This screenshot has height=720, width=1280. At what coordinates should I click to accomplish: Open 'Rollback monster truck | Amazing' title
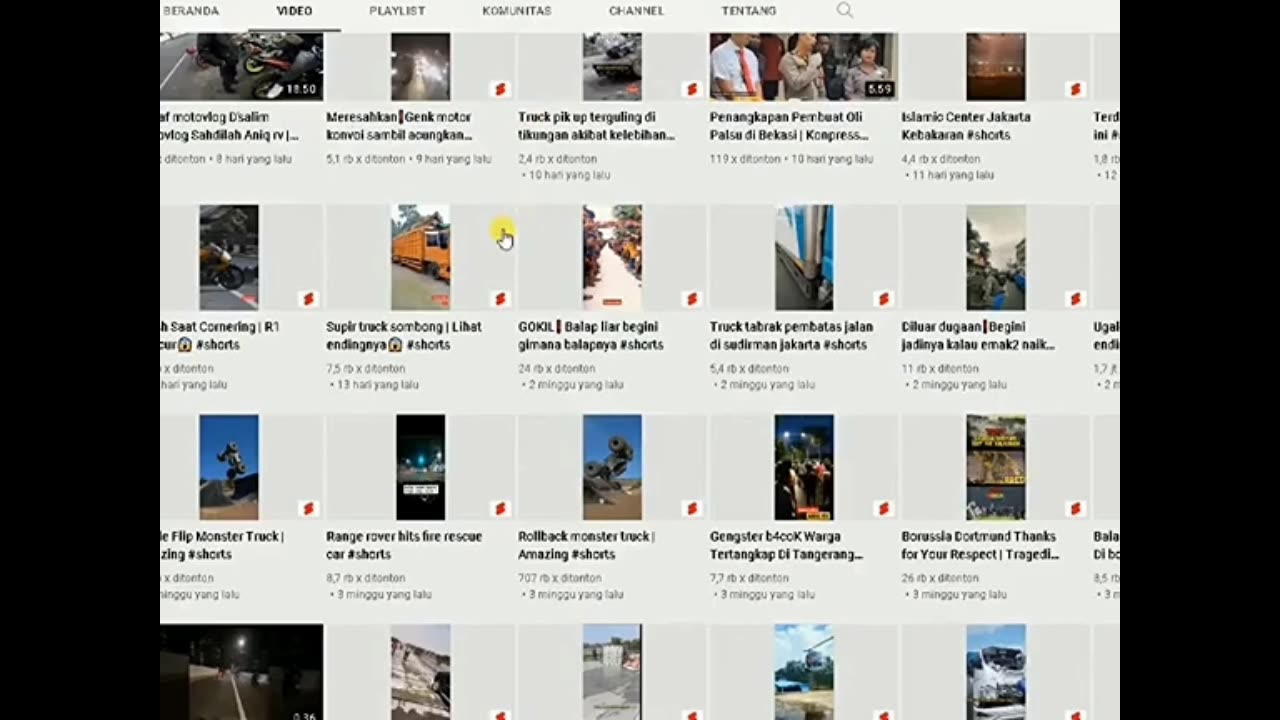click(587, 545)
